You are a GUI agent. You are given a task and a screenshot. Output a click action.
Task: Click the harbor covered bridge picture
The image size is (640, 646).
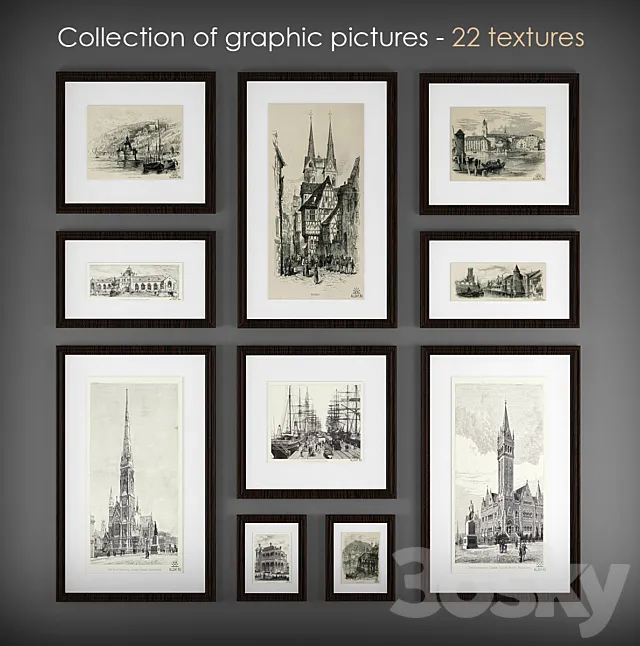499,279
